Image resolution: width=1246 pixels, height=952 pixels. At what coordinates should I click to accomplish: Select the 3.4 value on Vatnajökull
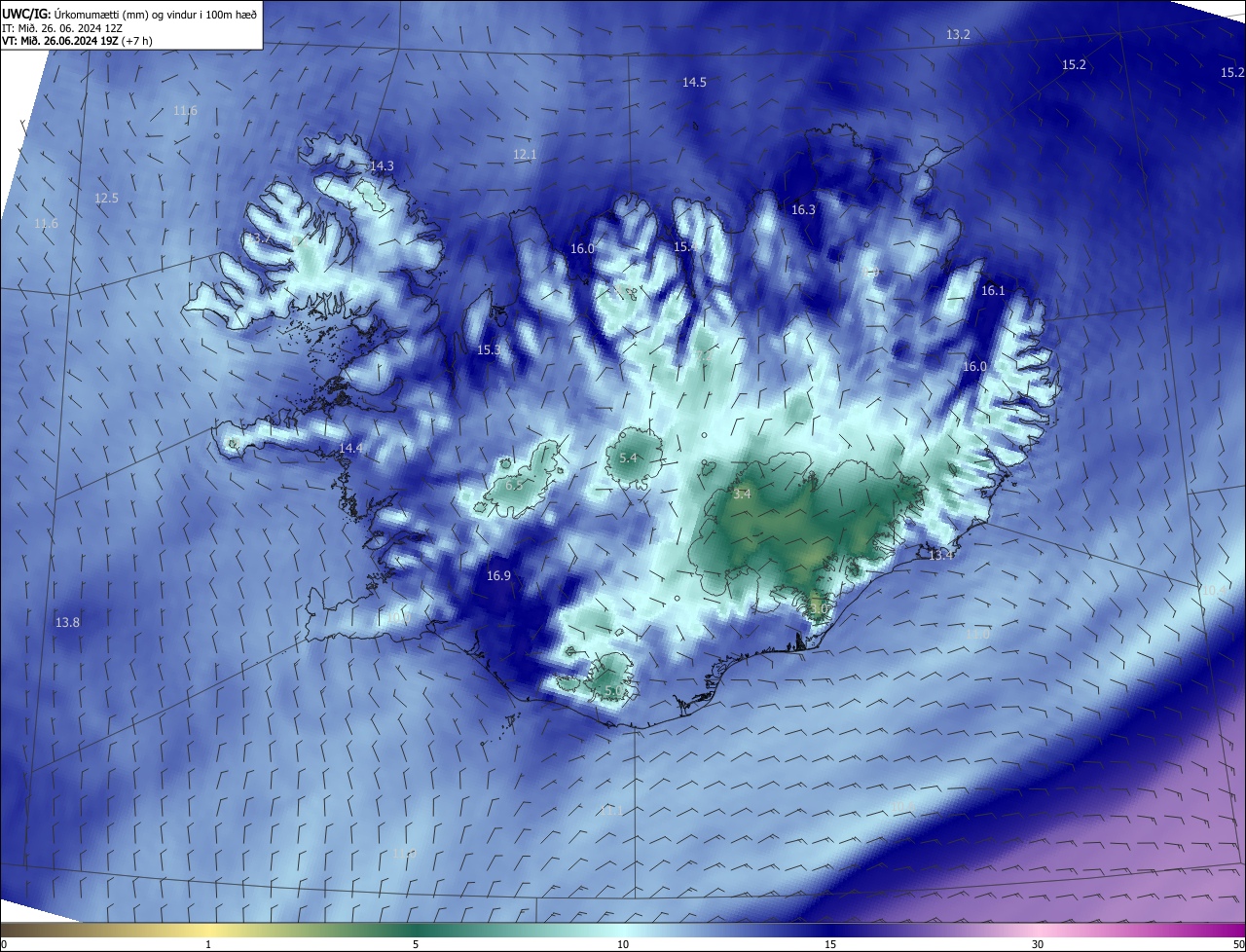tap(742, 494)
